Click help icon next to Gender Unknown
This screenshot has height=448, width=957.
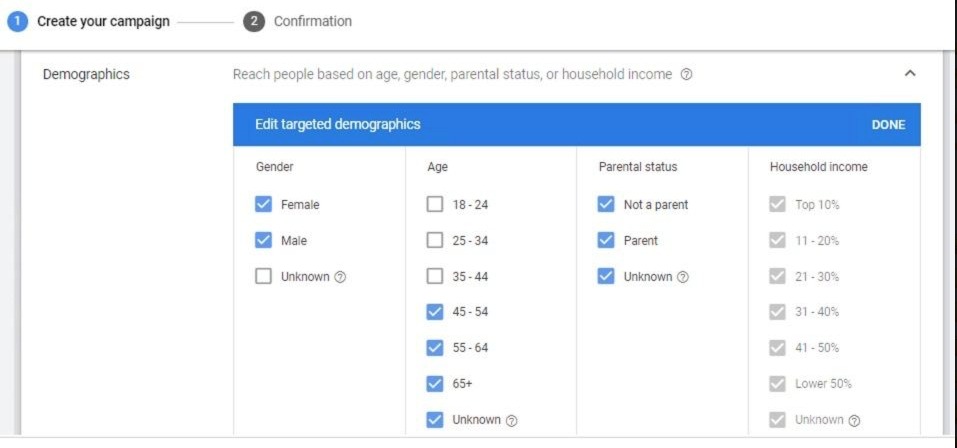tap(340, 277)
